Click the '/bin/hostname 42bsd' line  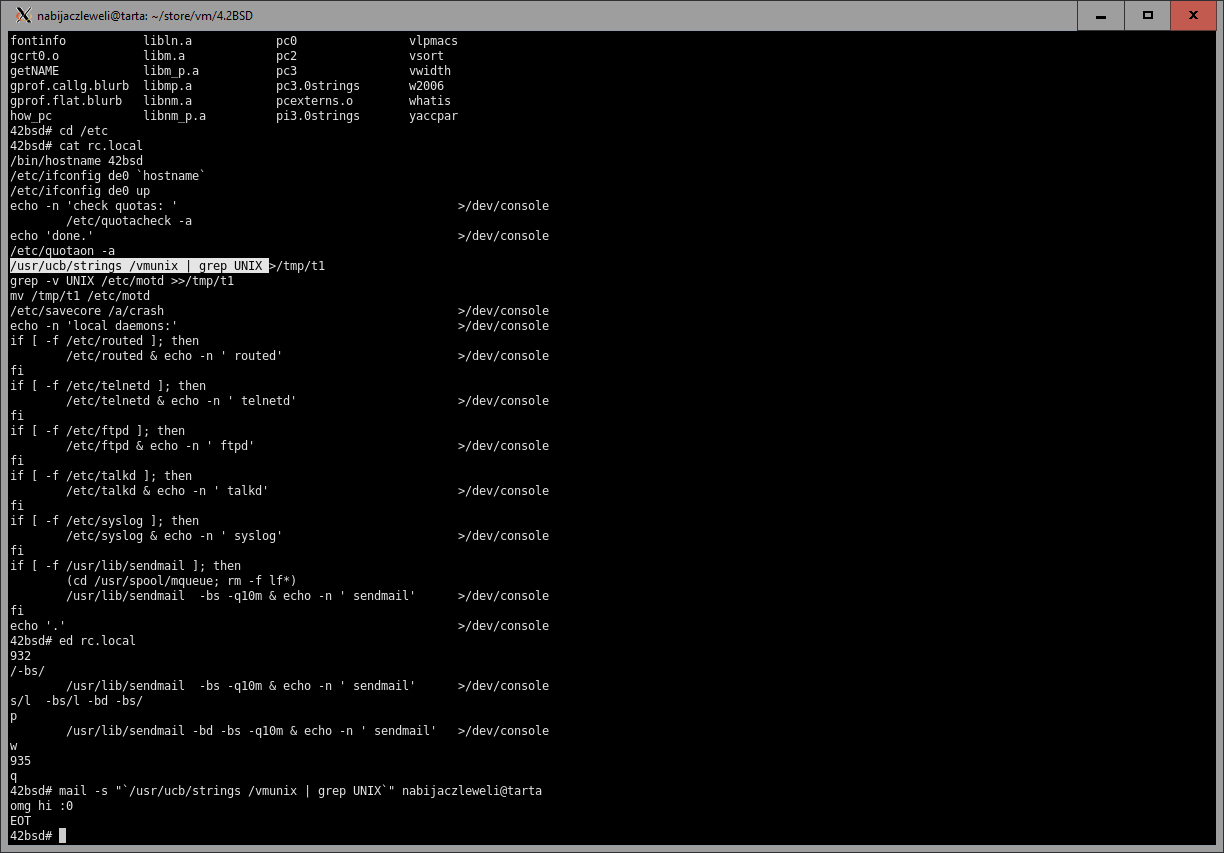point(76,161)
